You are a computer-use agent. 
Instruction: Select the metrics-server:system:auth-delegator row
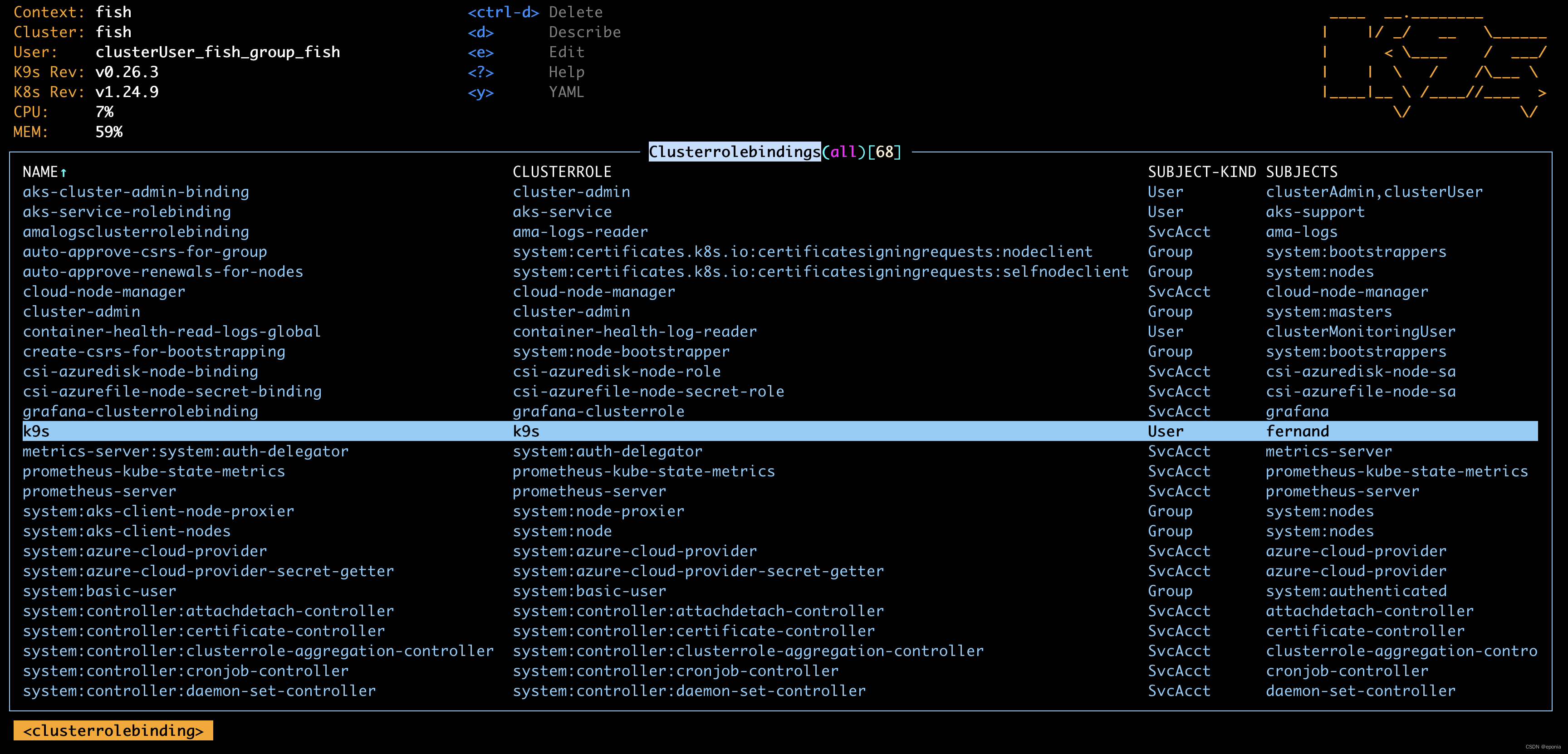[x=780, y=451]
